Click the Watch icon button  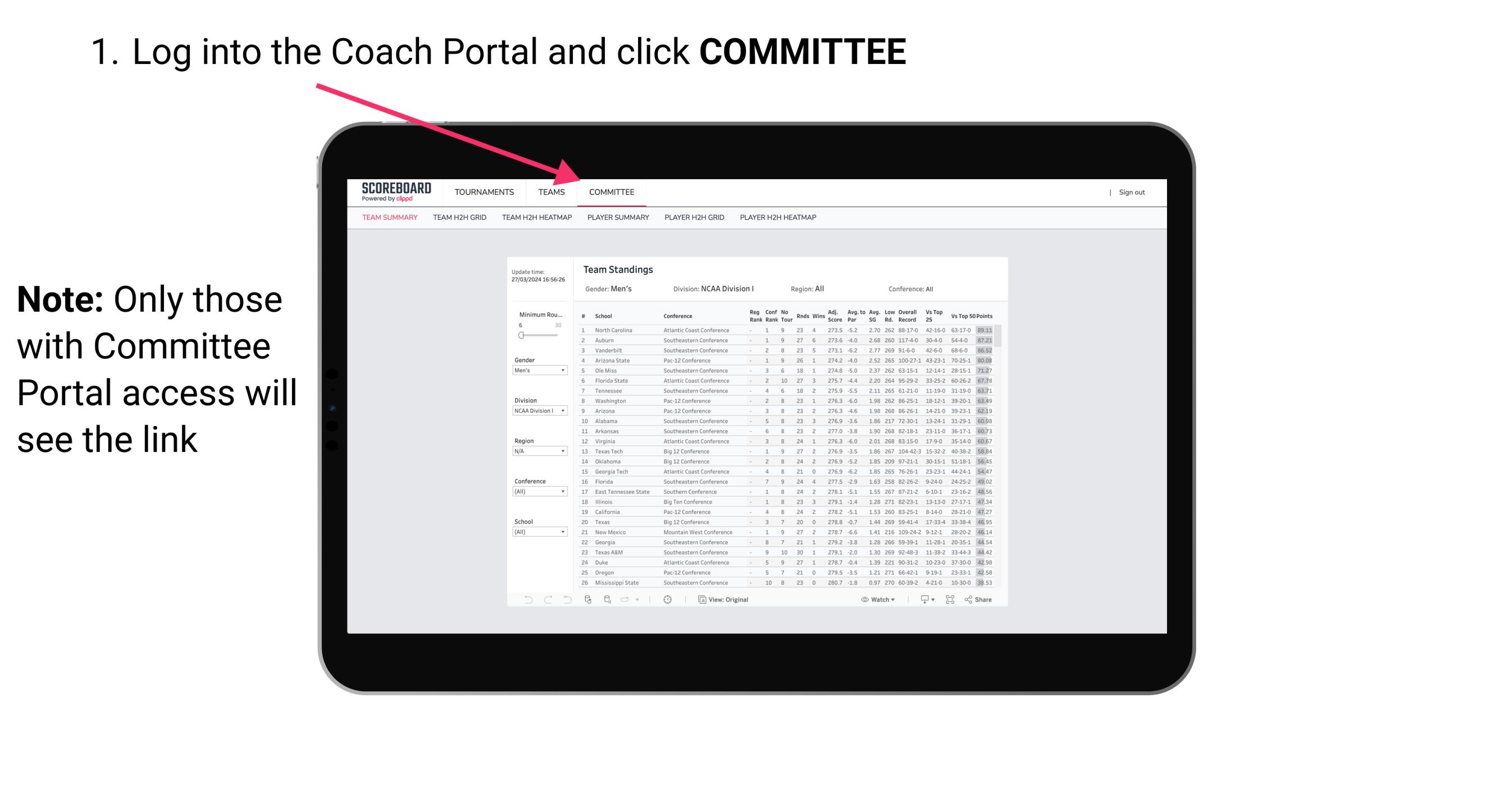(x=863, y=600)
